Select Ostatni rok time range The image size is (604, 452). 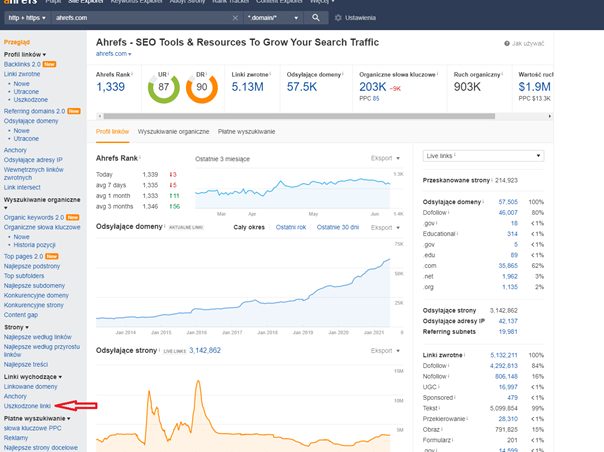coord(292,227)
